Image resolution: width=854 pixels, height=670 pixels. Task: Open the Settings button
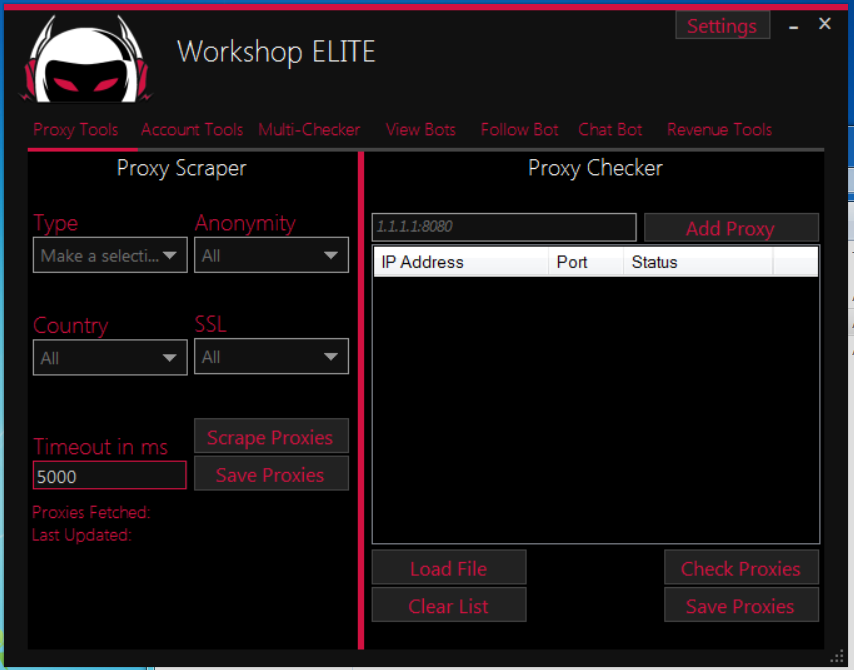click(722, 26)
